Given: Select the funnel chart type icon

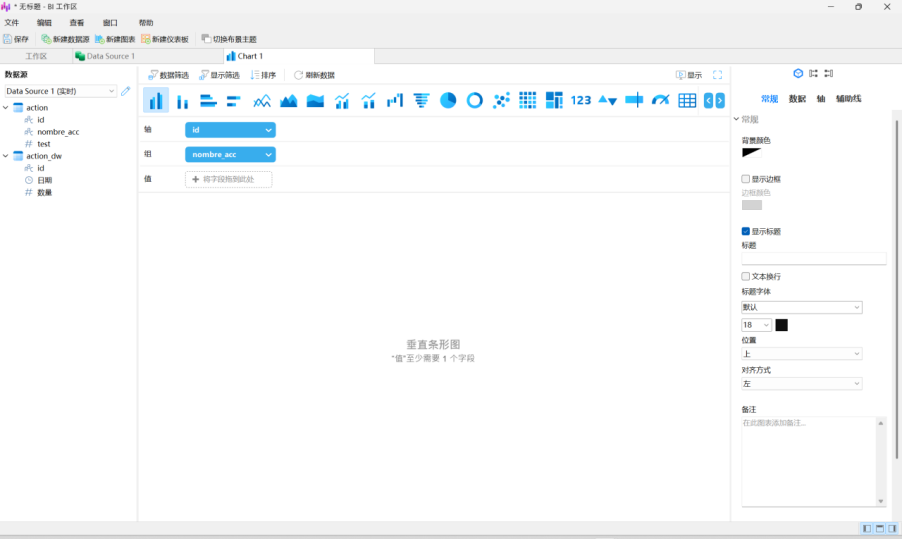Looking at the screenshot, I should (x=421, y=100).
